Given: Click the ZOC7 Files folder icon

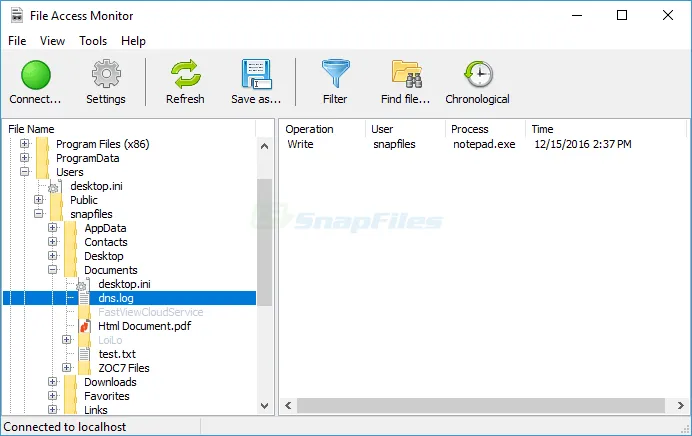Looking at the screenshot, I should (85, 368).
